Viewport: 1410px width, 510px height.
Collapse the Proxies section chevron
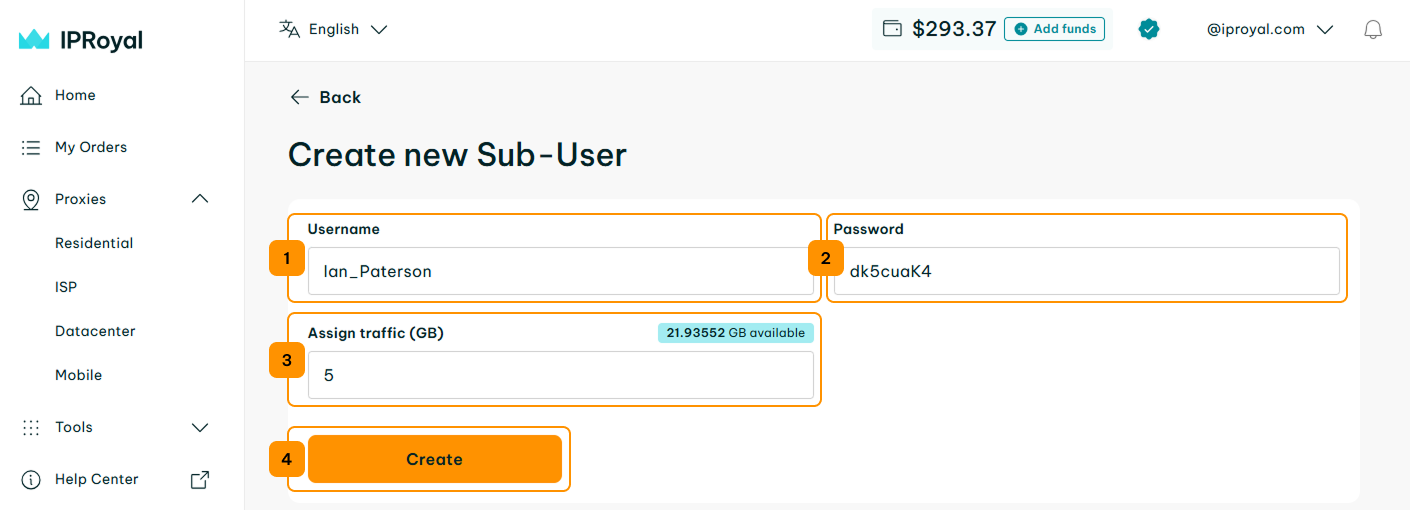[x=200, y=199]
